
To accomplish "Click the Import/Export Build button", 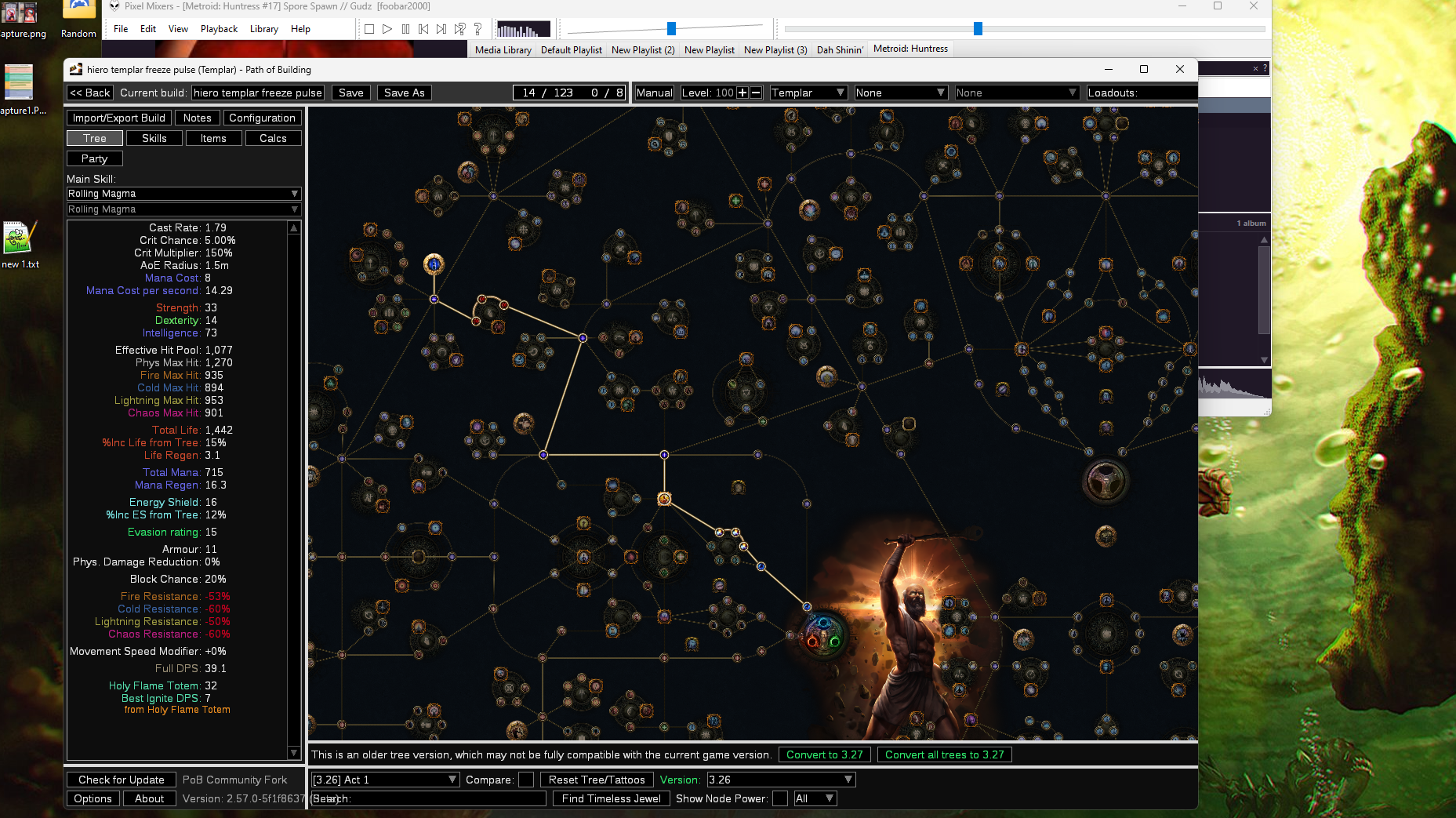I will 119,118.
